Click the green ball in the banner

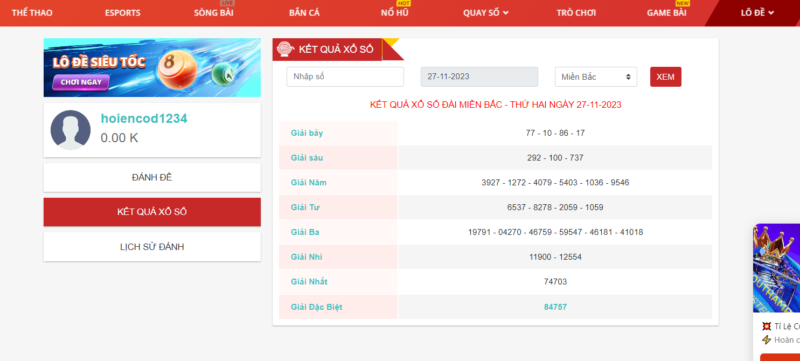pos(223,74)
